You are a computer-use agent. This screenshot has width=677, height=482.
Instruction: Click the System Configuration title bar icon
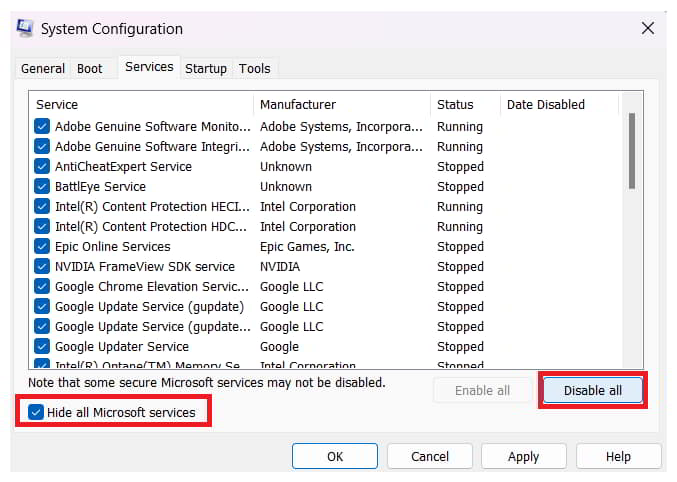coord(24,29)
